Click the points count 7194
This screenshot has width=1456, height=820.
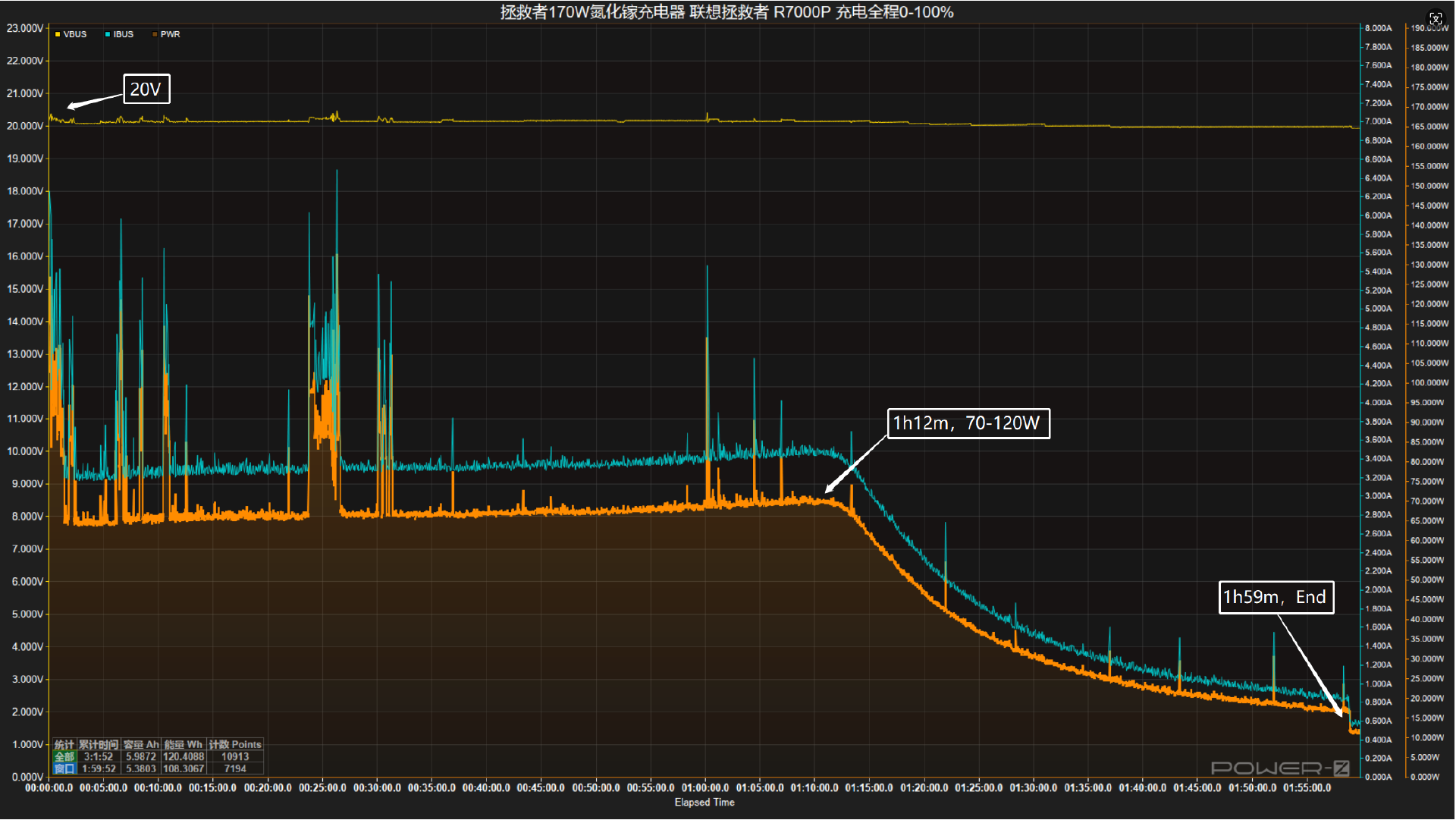point(235,768)
